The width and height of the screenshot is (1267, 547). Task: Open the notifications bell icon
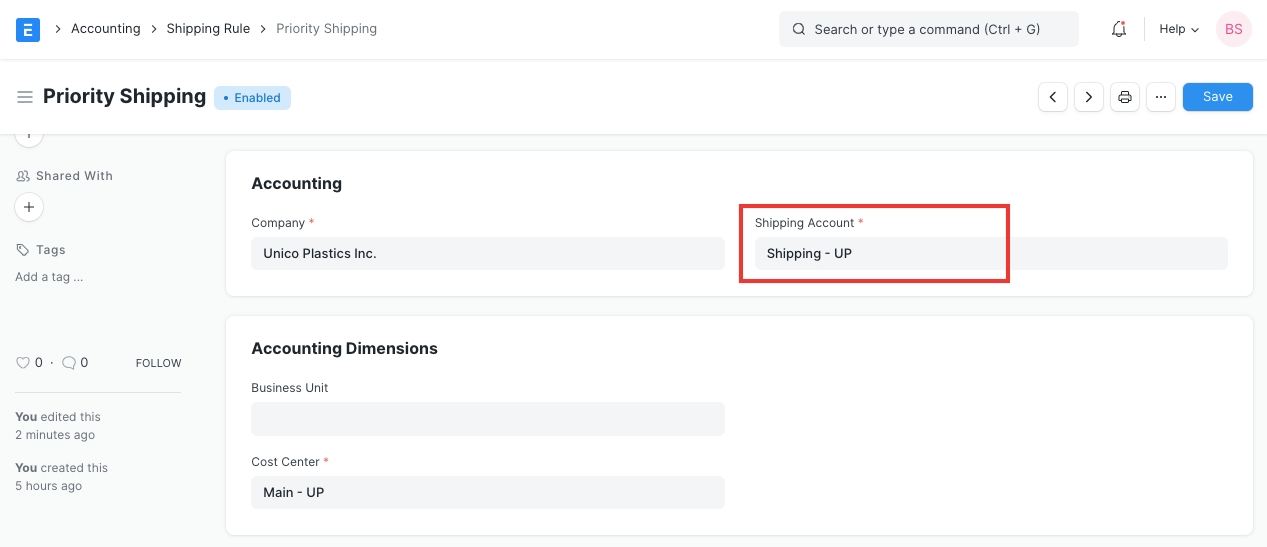[x=1119, y=29]
